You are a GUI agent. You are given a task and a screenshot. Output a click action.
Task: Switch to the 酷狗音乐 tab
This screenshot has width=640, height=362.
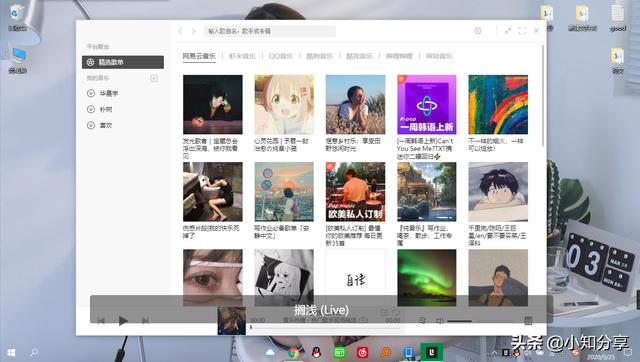click(319, 56)
